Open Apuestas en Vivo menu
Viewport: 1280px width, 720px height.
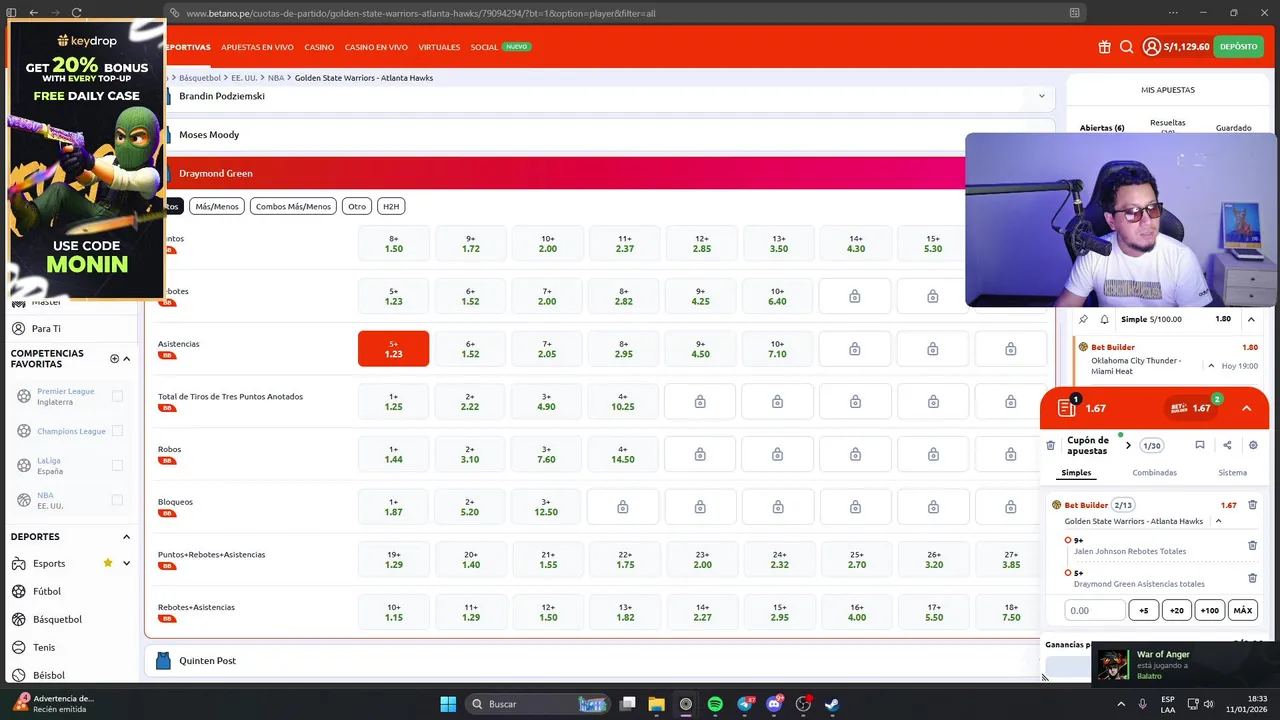[257, 47]
